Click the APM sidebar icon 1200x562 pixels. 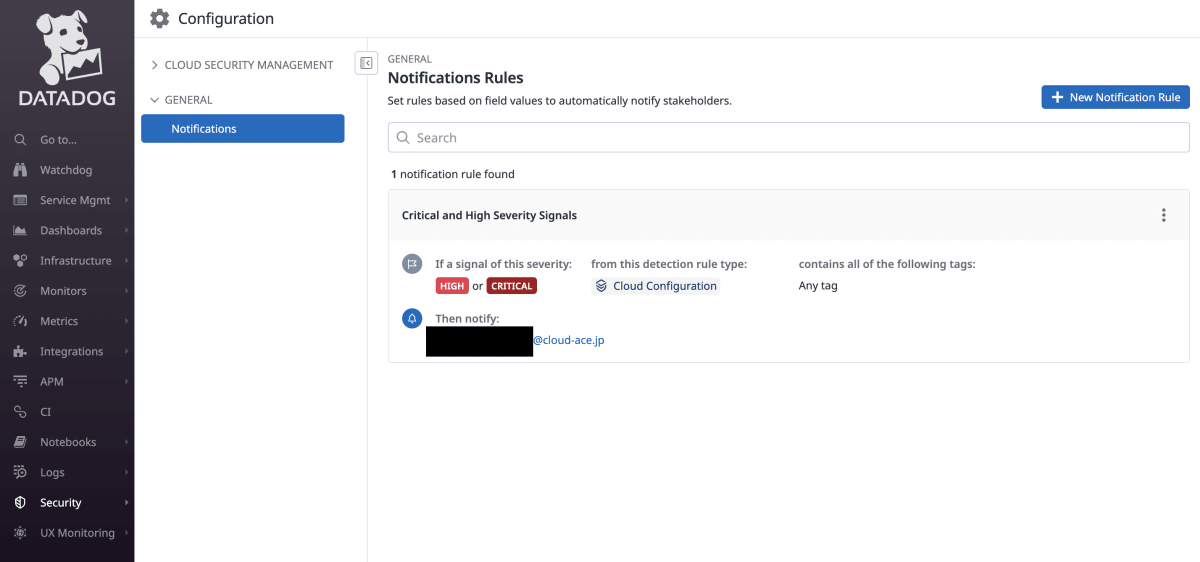pyautogui.click(x=20, y=382)
